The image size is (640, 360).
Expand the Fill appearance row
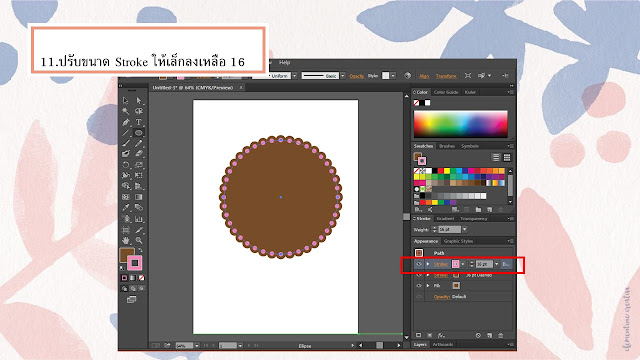[x=428, y=286]
